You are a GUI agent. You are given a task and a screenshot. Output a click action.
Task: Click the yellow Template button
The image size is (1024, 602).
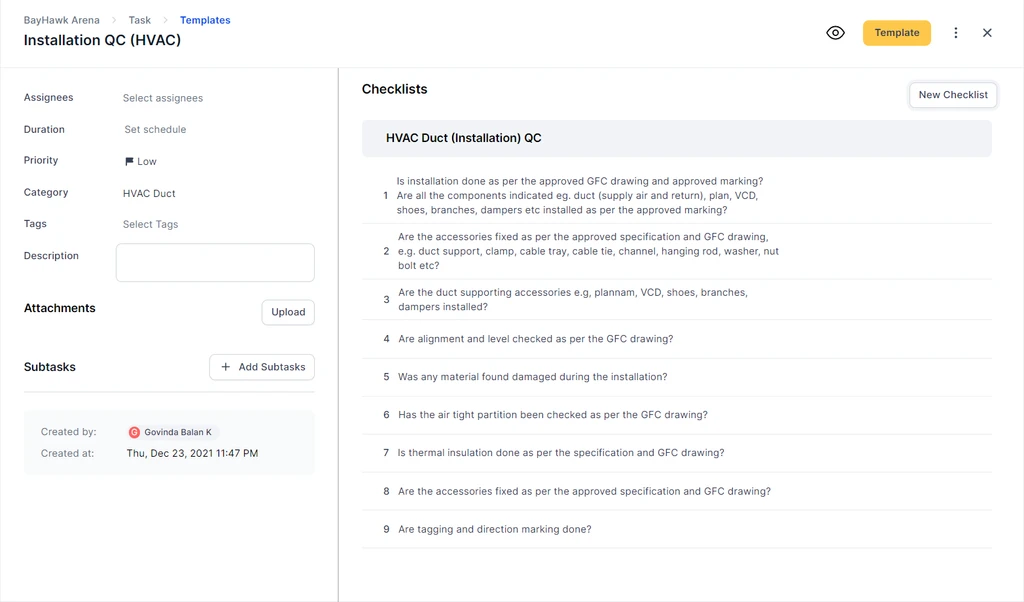point(896,33)
